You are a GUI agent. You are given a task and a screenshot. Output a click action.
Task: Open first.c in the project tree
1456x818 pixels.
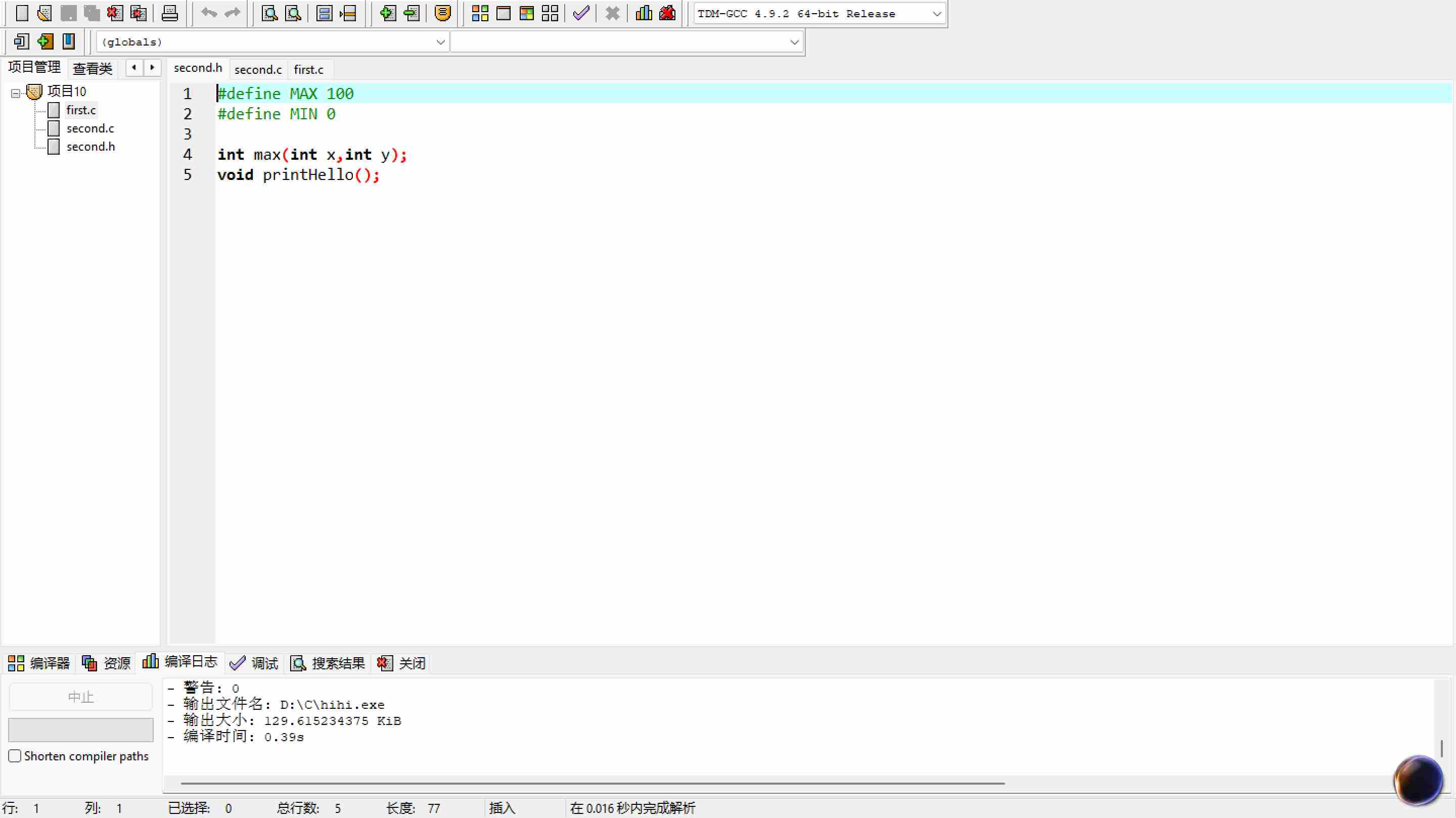(x=81, y=110)
